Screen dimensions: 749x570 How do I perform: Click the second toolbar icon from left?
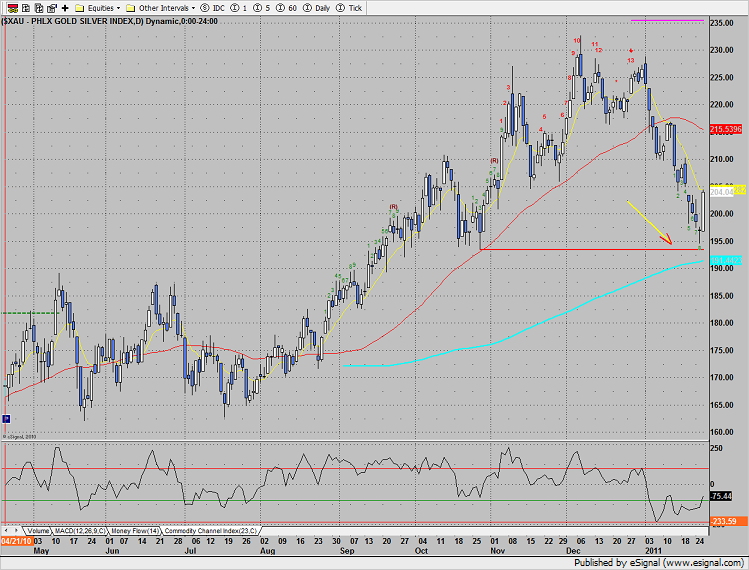click(23, 7)
